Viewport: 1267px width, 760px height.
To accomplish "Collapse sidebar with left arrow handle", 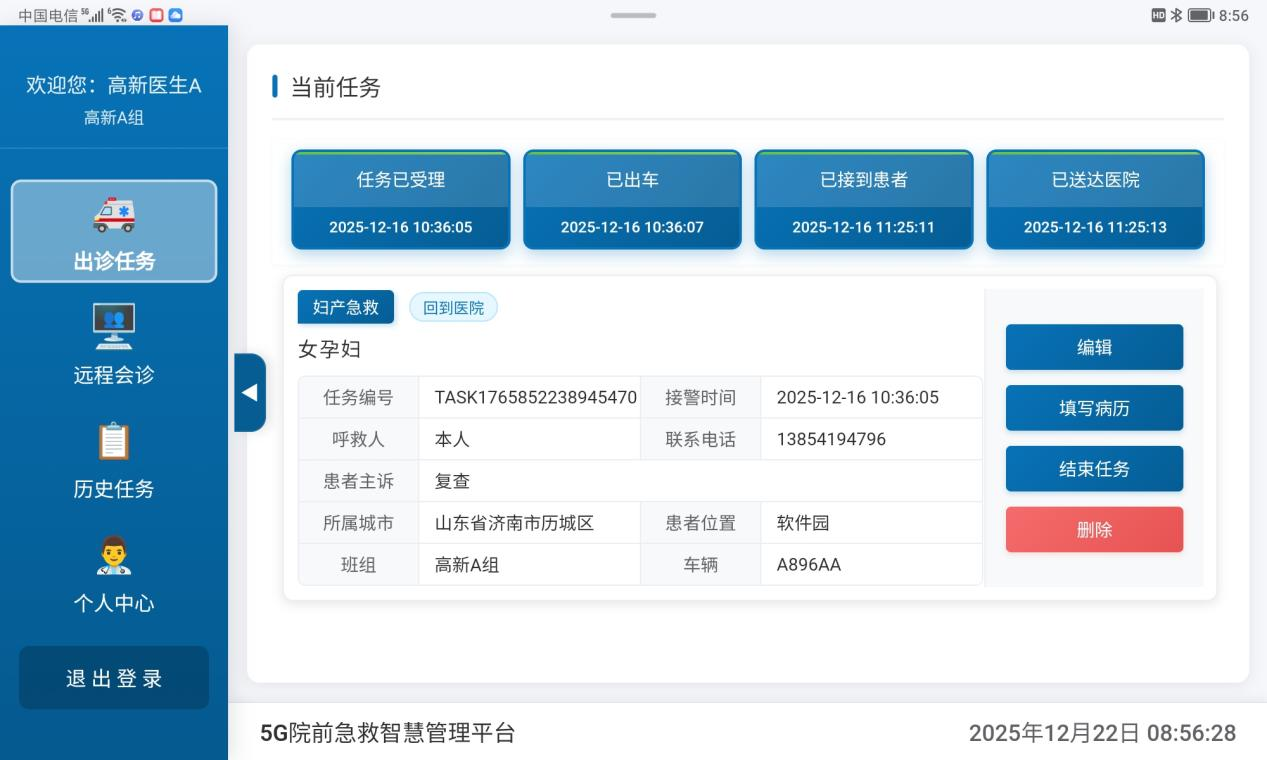I will (250, 392).
